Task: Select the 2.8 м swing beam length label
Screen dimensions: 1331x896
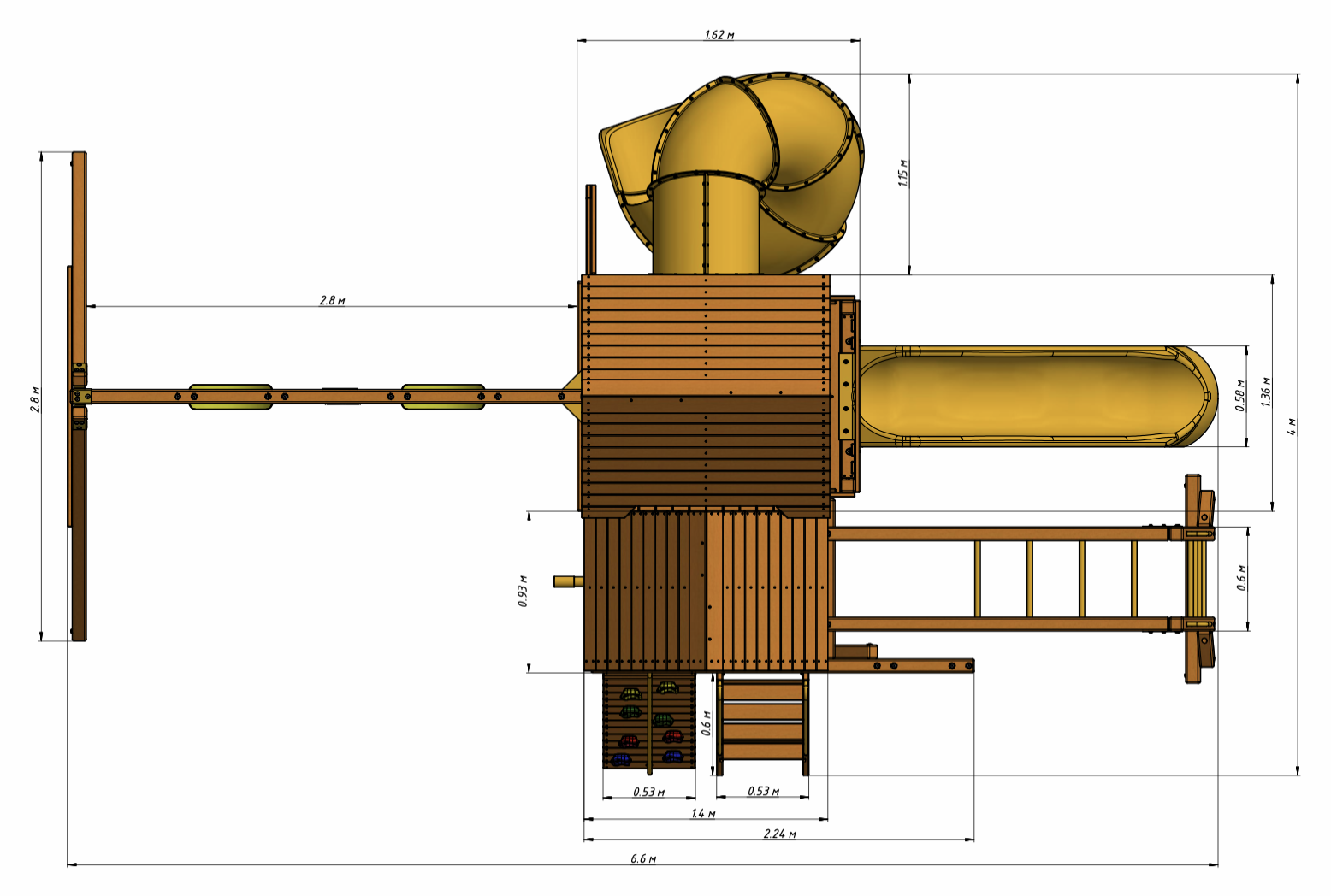Action: (x=332, y=300)
